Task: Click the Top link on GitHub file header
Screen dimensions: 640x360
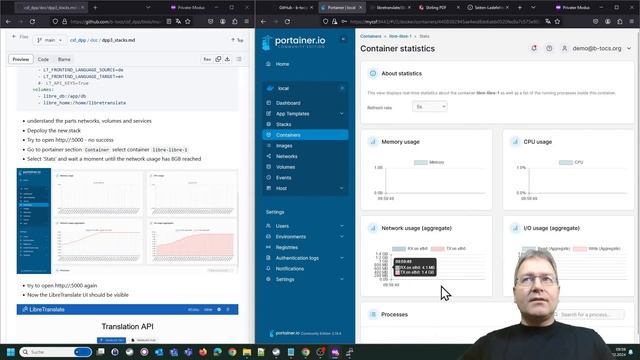Action: click(238, 40)
